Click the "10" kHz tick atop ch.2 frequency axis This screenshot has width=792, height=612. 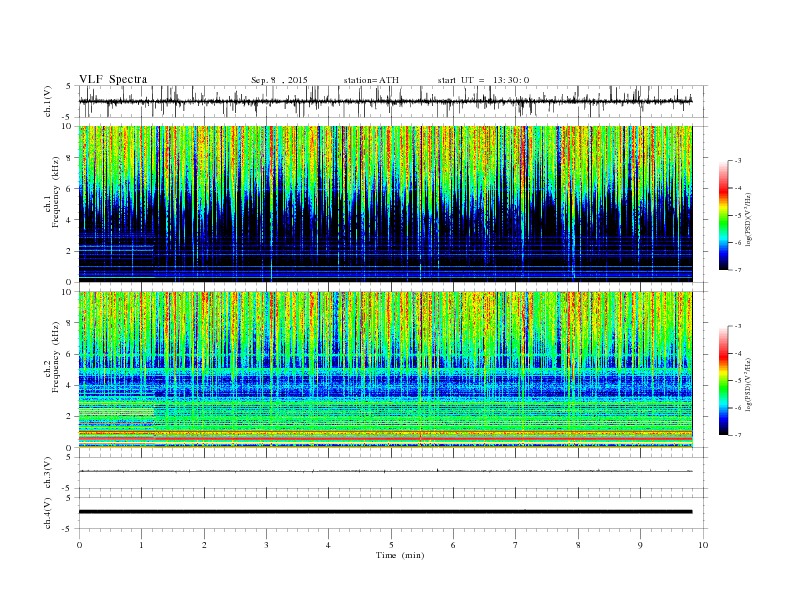point(68,292)
